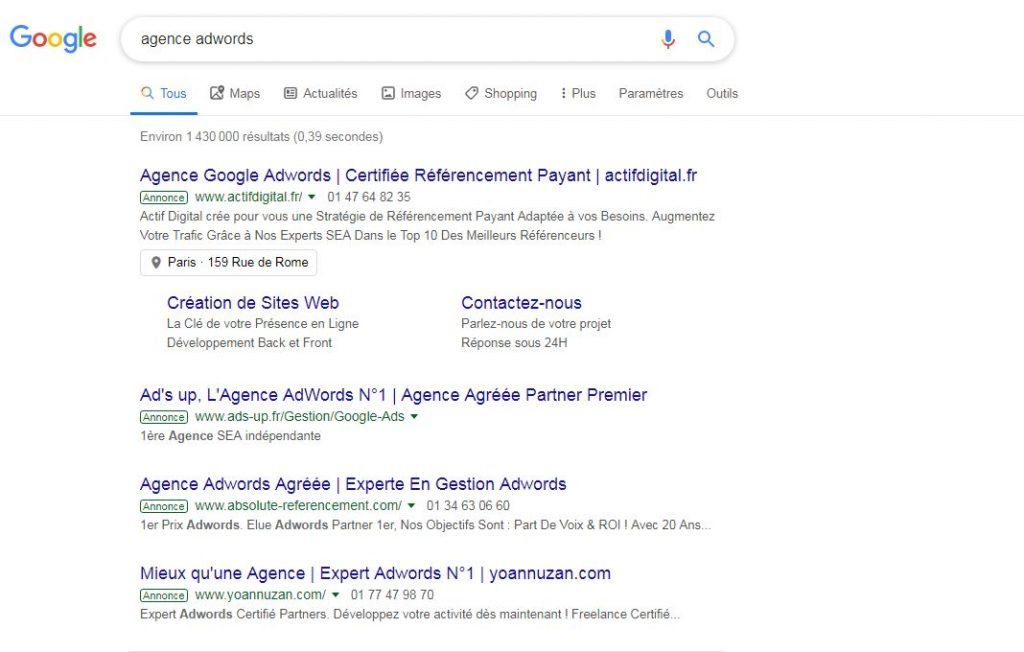Click the Shopping tag icon
The width and height of the screenshot is (1024, 652).
(x=472, y=93)
